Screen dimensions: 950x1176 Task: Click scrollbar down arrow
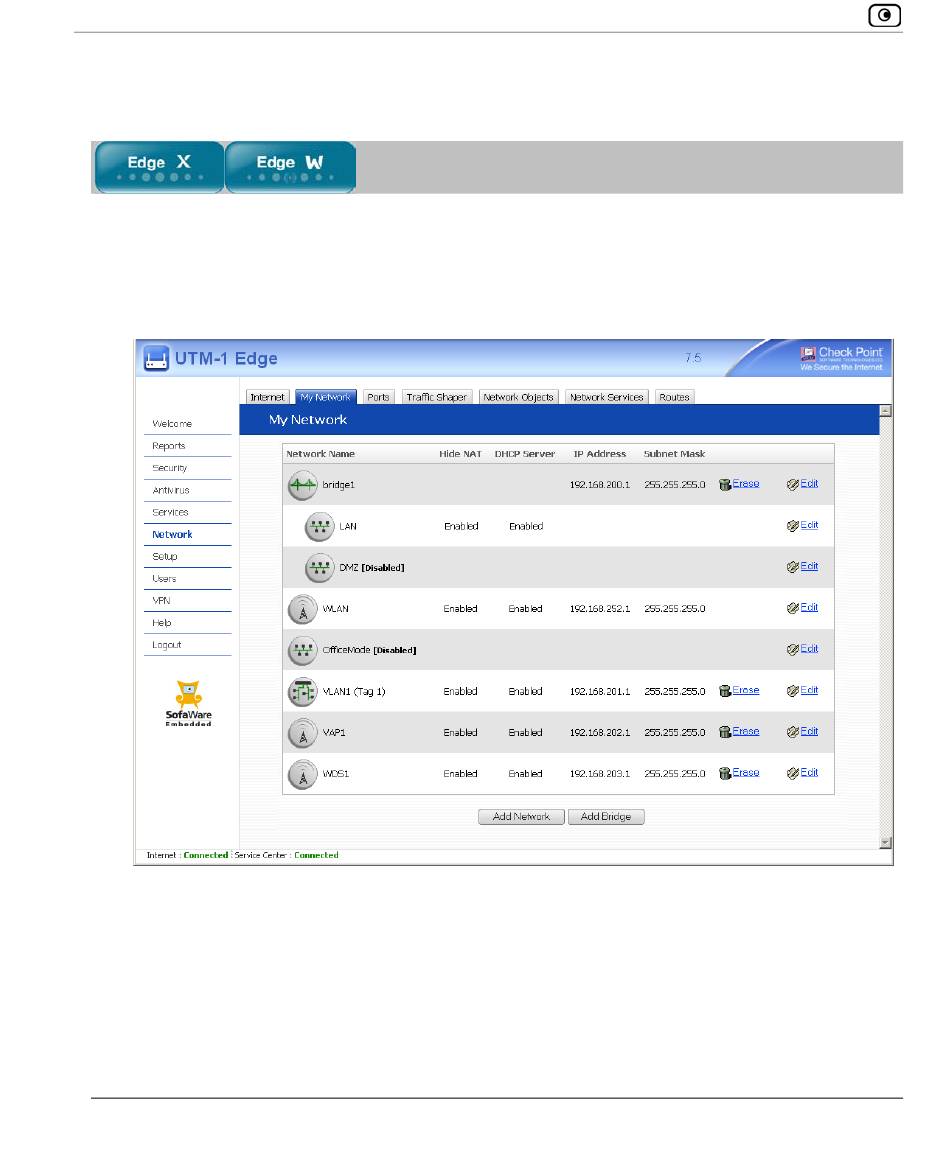[x=886, y=843]
